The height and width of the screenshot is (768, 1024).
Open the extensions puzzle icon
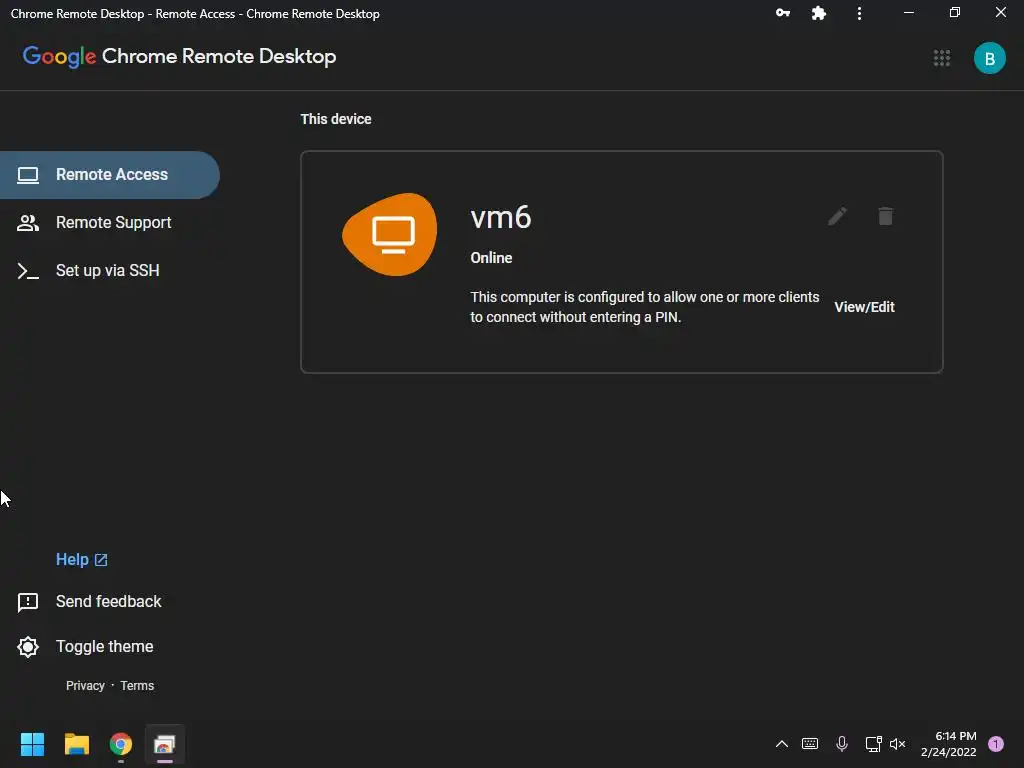pos(818,13)
